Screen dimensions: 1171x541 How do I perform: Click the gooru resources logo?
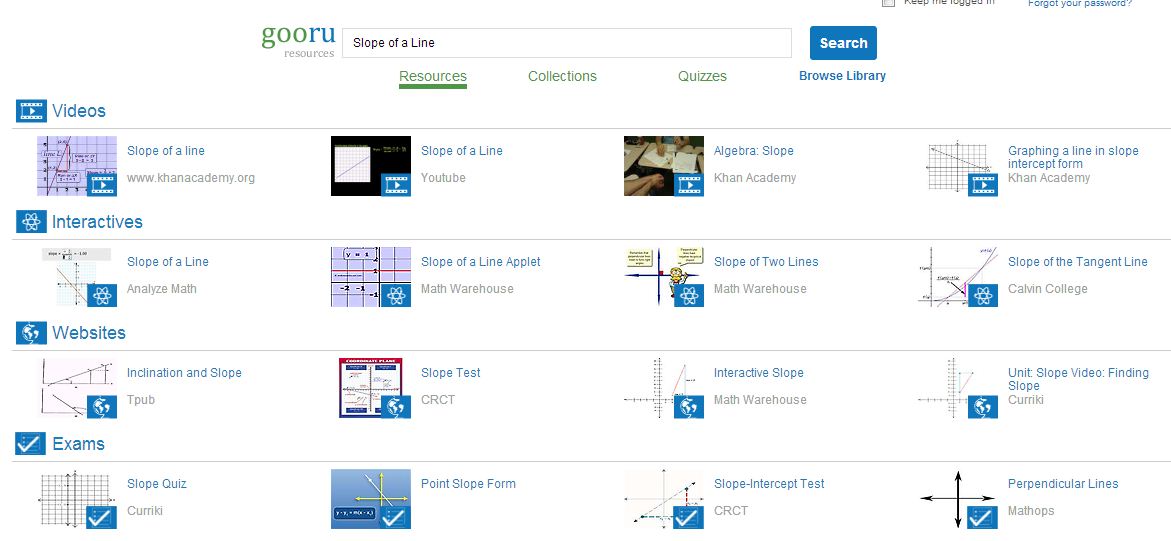(298, 42)
